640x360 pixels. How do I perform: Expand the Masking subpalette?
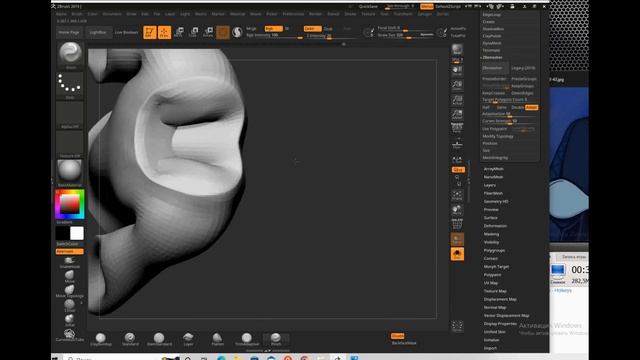click(491, 234)
